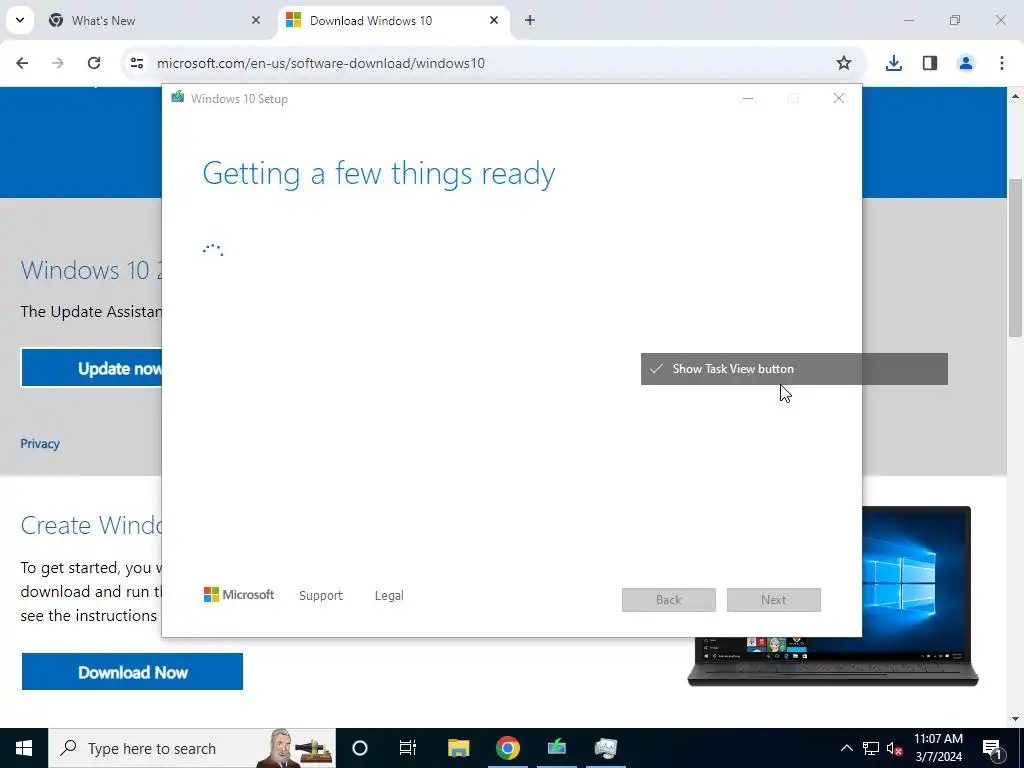The width and height of the screenshot is (1024, 768).
Task: Click the search highlight illustration in taskbar
Action: [295, 748]
